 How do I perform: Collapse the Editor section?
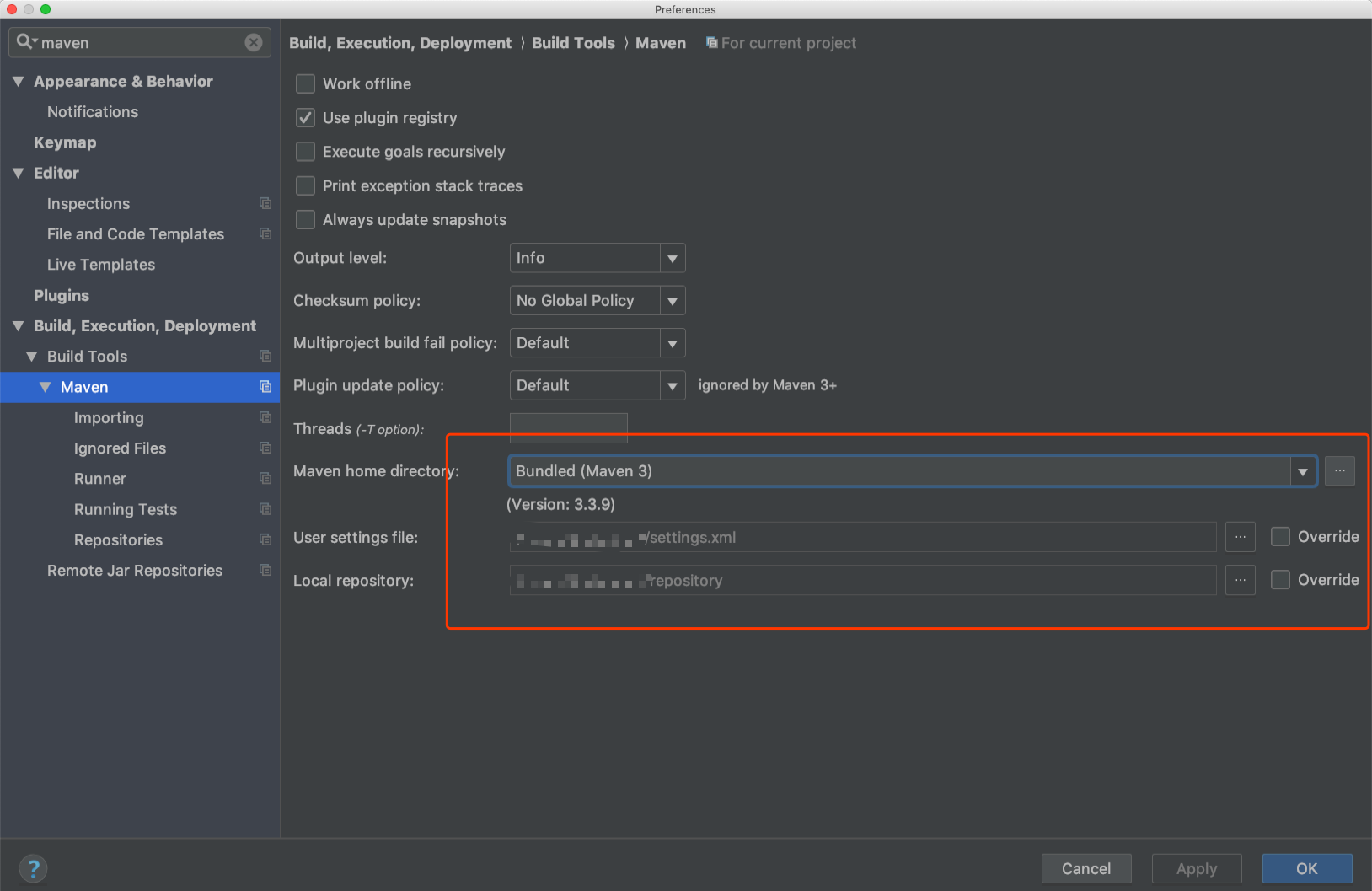18,173
